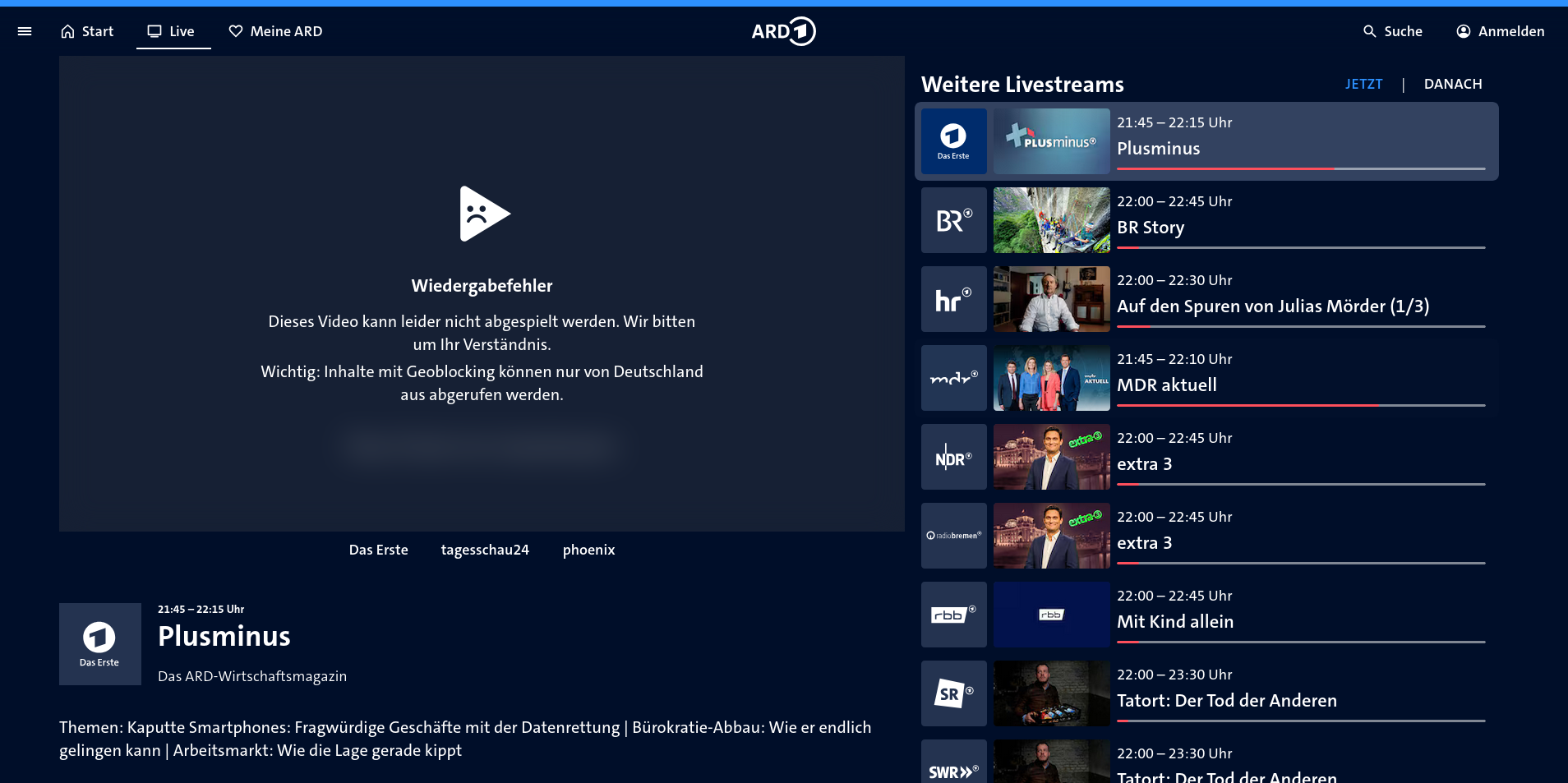Open Meine ARD favorites tab

(x=275, y=31)
